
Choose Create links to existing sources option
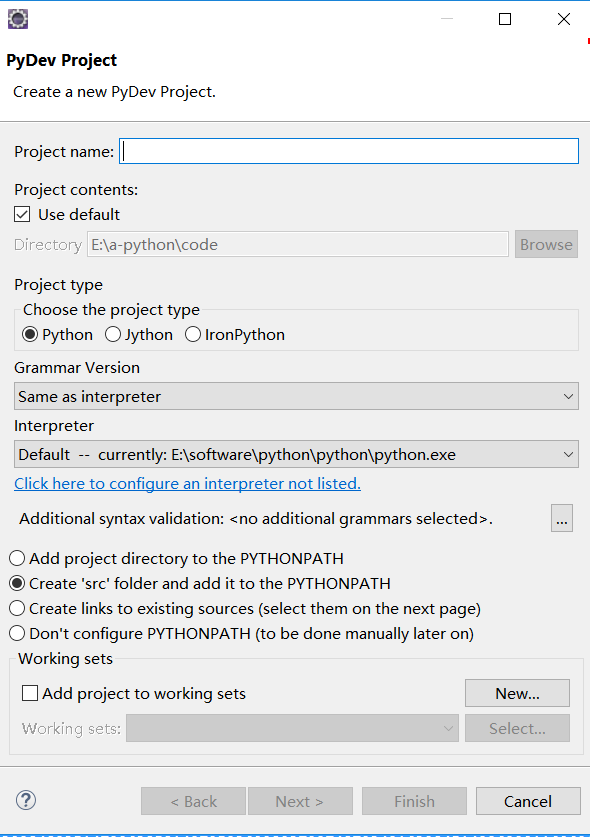[x=17, y=609]
